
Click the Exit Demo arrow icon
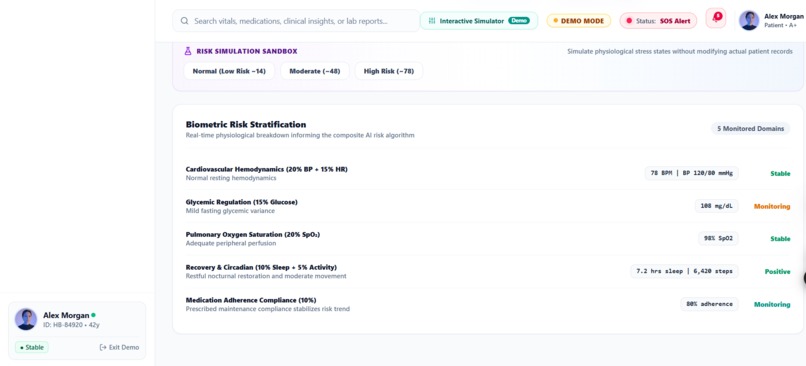point(103,347)
